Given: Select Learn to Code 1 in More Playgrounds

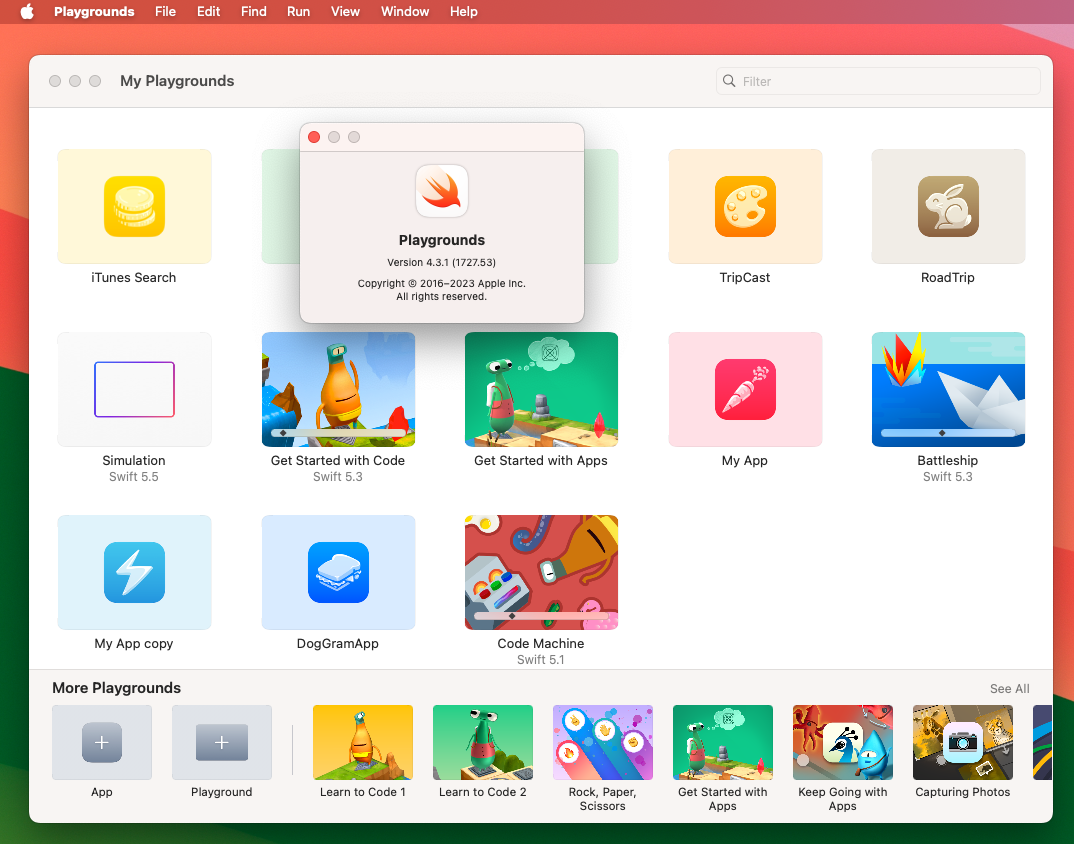Looking at the screenshot, I should click(x=363, y=743).
